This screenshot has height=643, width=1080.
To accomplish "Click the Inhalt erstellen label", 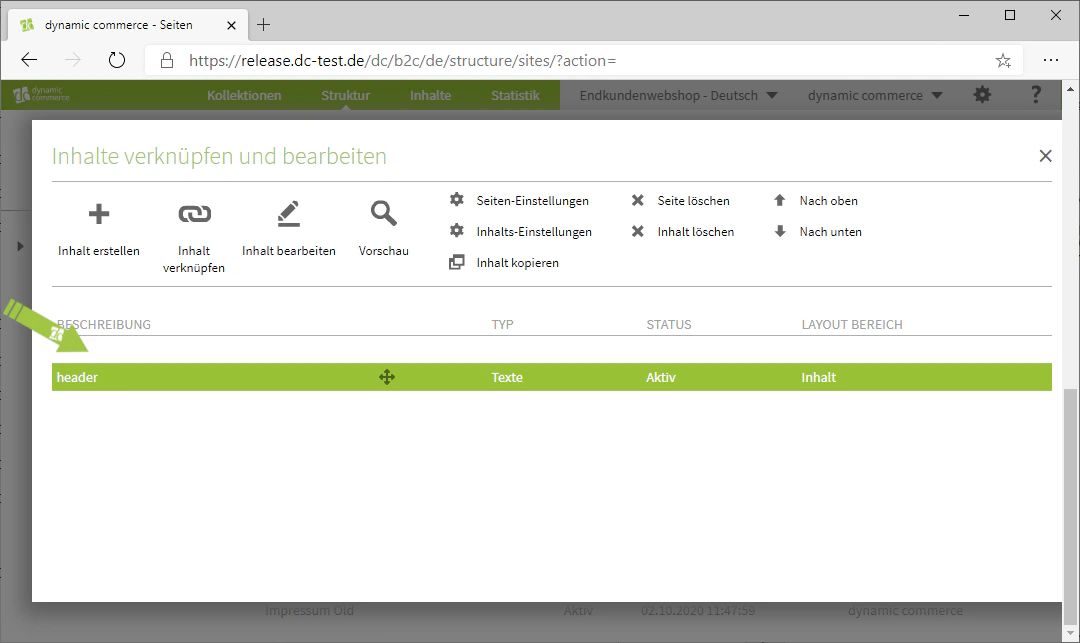I will click(x=98, y=251).
